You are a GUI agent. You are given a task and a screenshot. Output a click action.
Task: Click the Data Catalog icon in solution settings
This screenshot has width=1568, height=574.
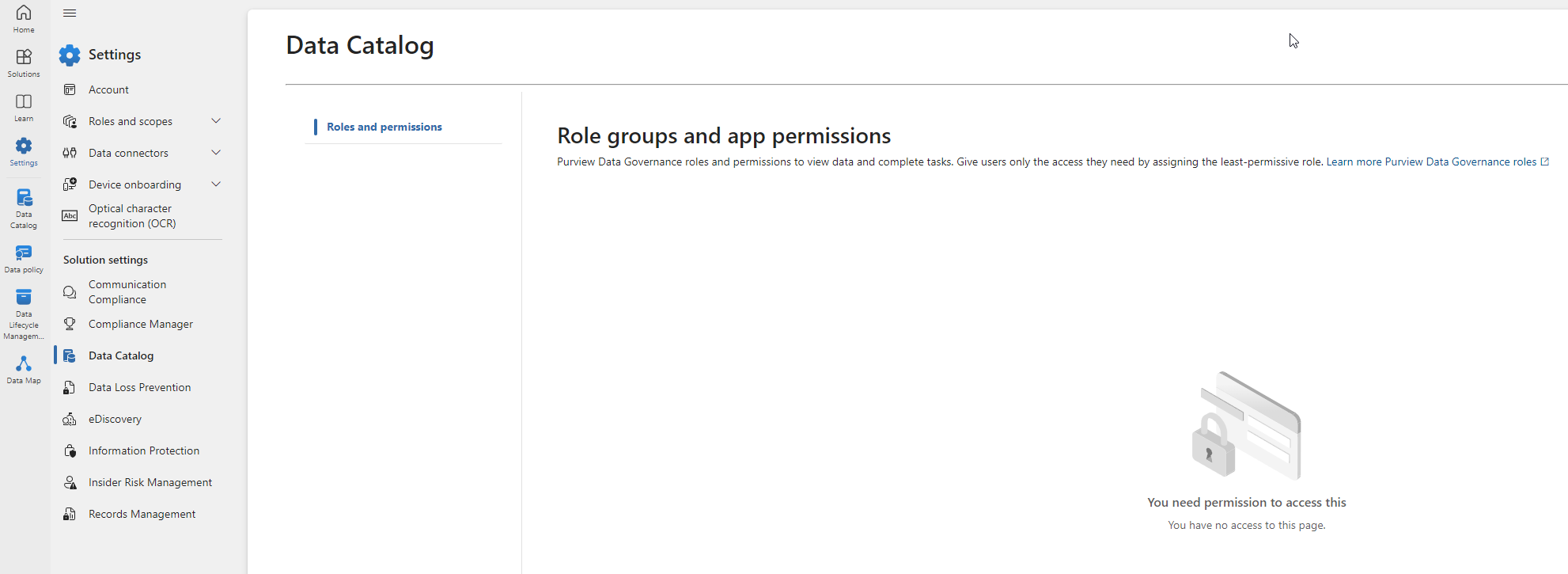tap(70, 355)
